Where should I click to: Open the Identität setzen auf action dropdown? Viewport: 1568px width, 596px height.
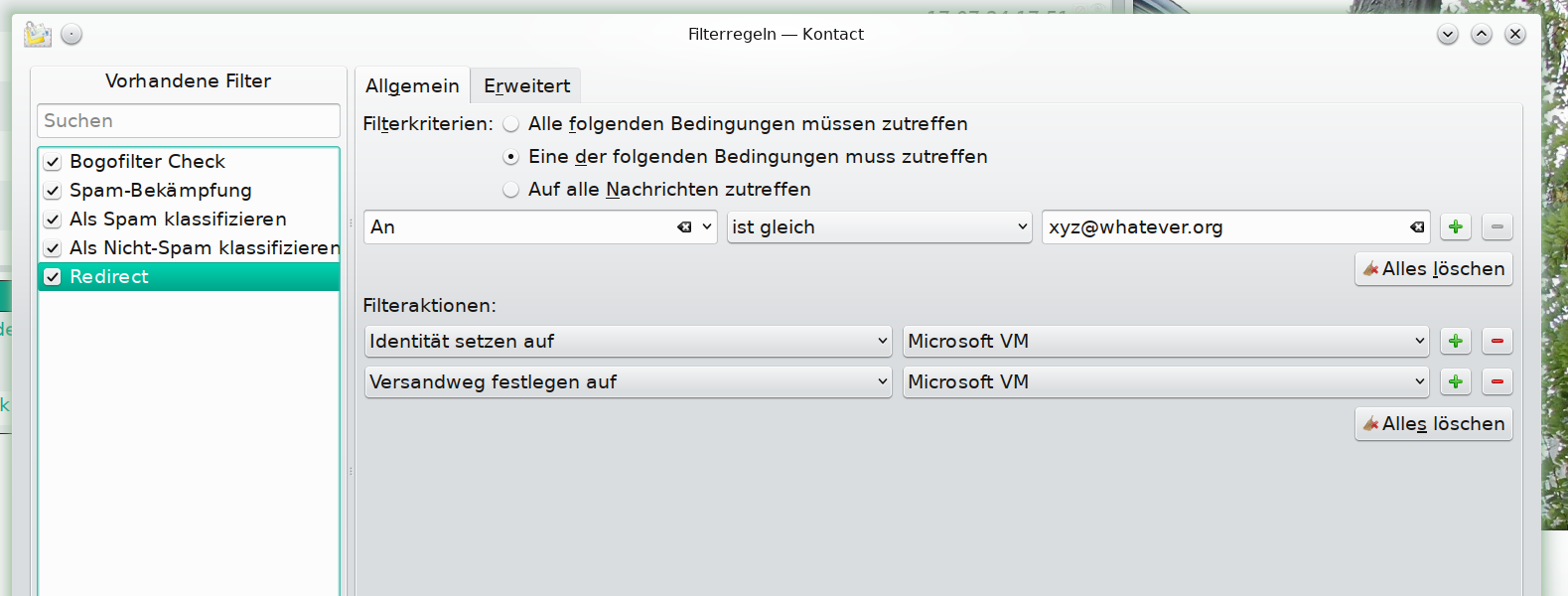(x=629, y=341)
